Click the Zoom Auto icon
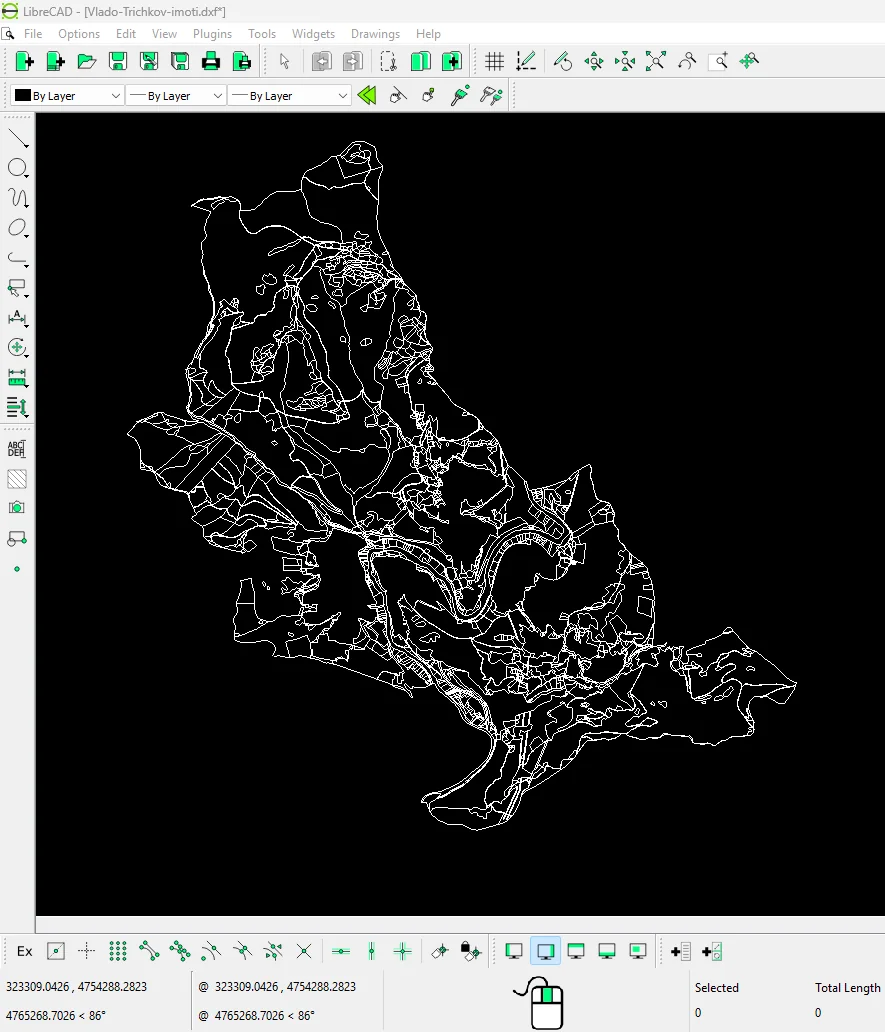885x1032 pixels. (x=656, y=62)
